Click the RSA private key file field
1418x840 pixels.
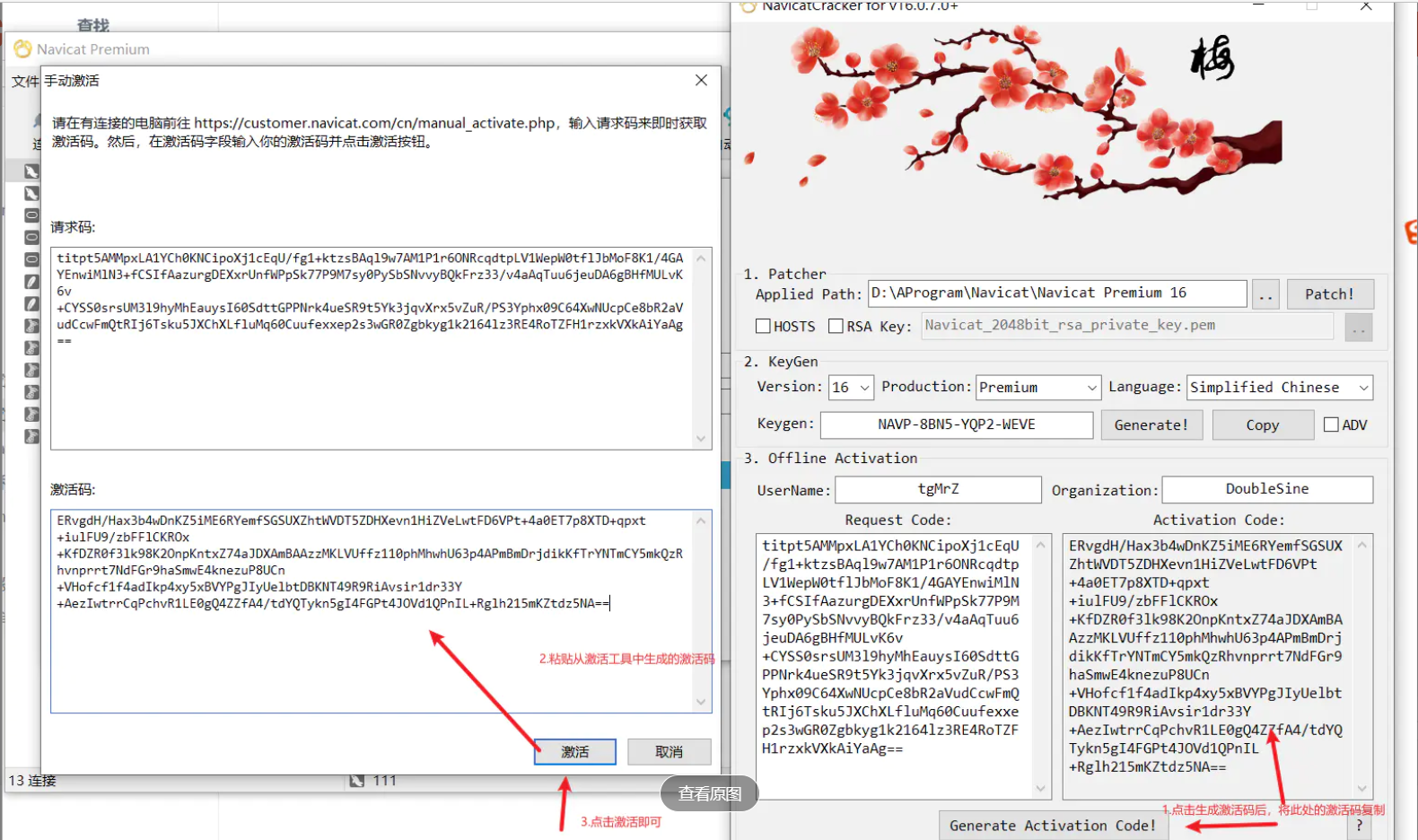[1127, 326]
